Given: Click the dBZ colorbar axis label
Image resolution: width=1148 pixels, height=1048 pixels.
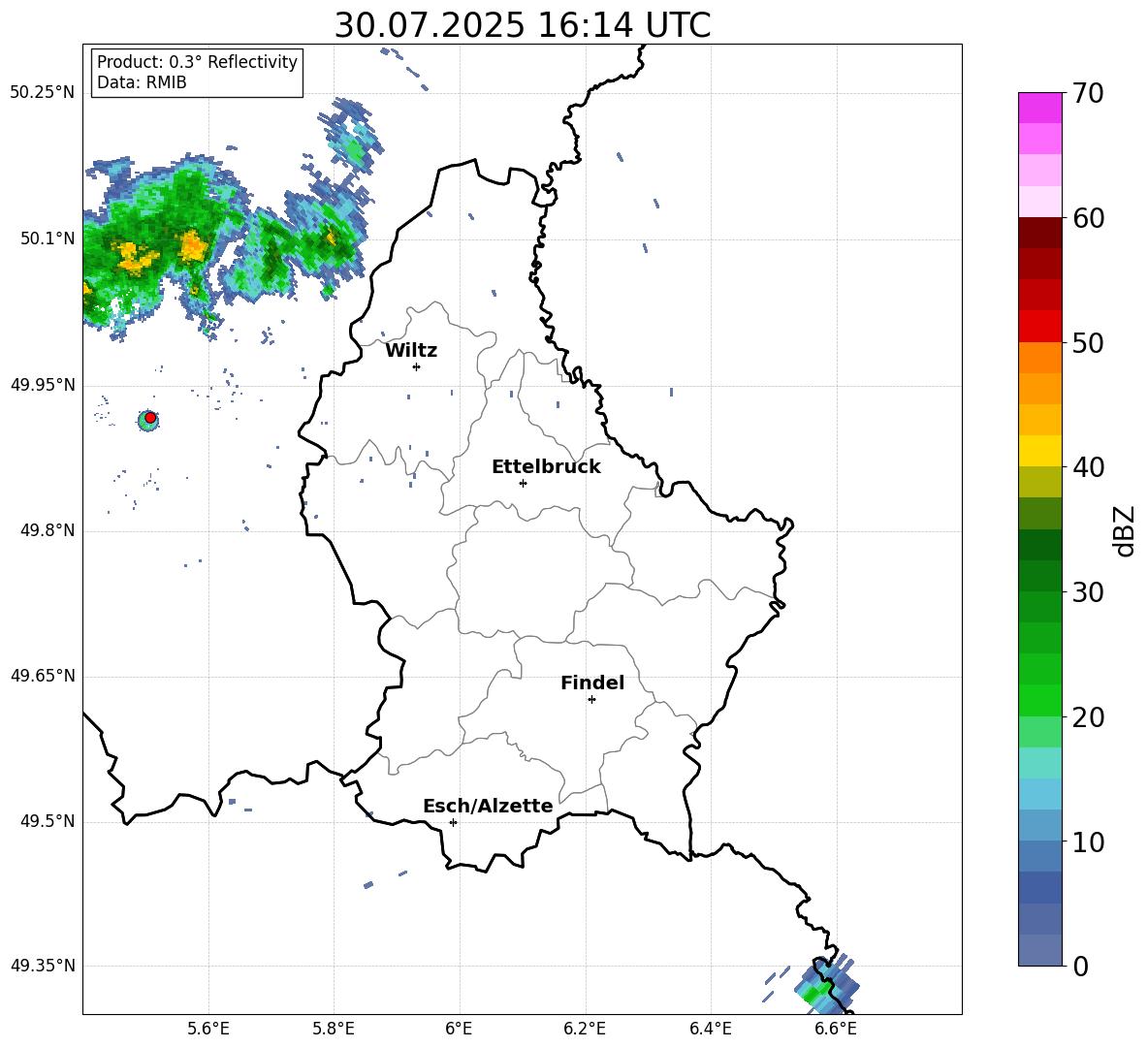Looking at the screenshot, I should (1125, 530).
